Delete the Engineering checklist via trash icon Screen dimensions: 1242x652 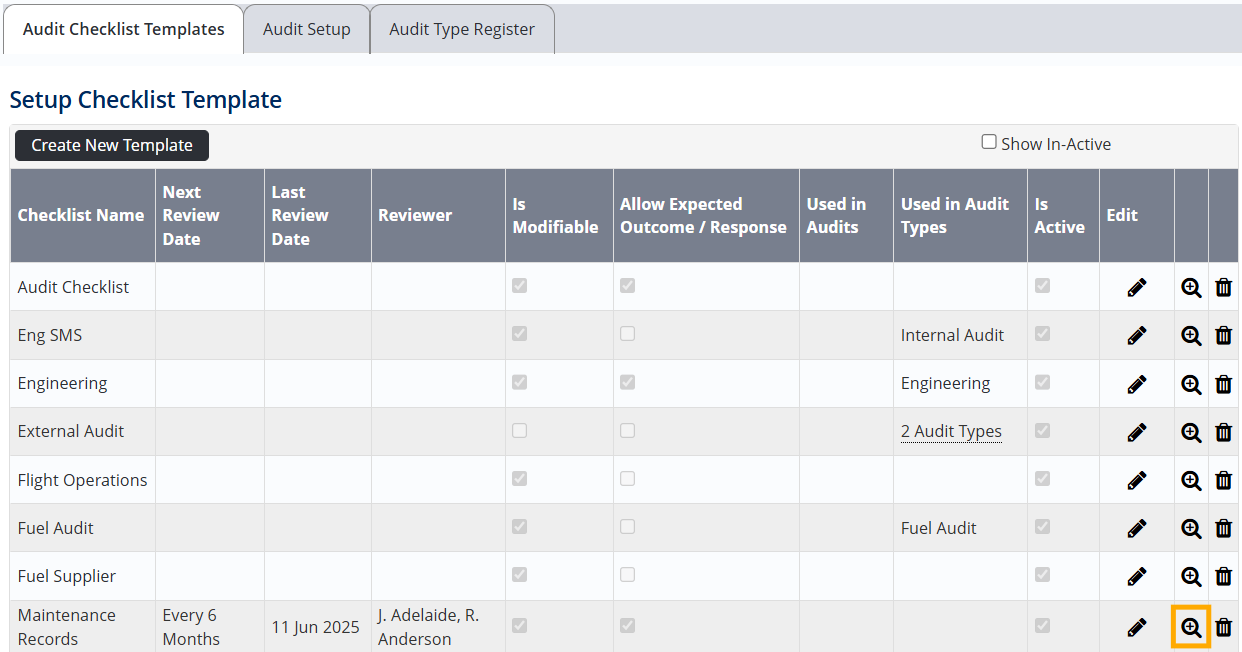pyautogui.click(x=1223, y=384)
